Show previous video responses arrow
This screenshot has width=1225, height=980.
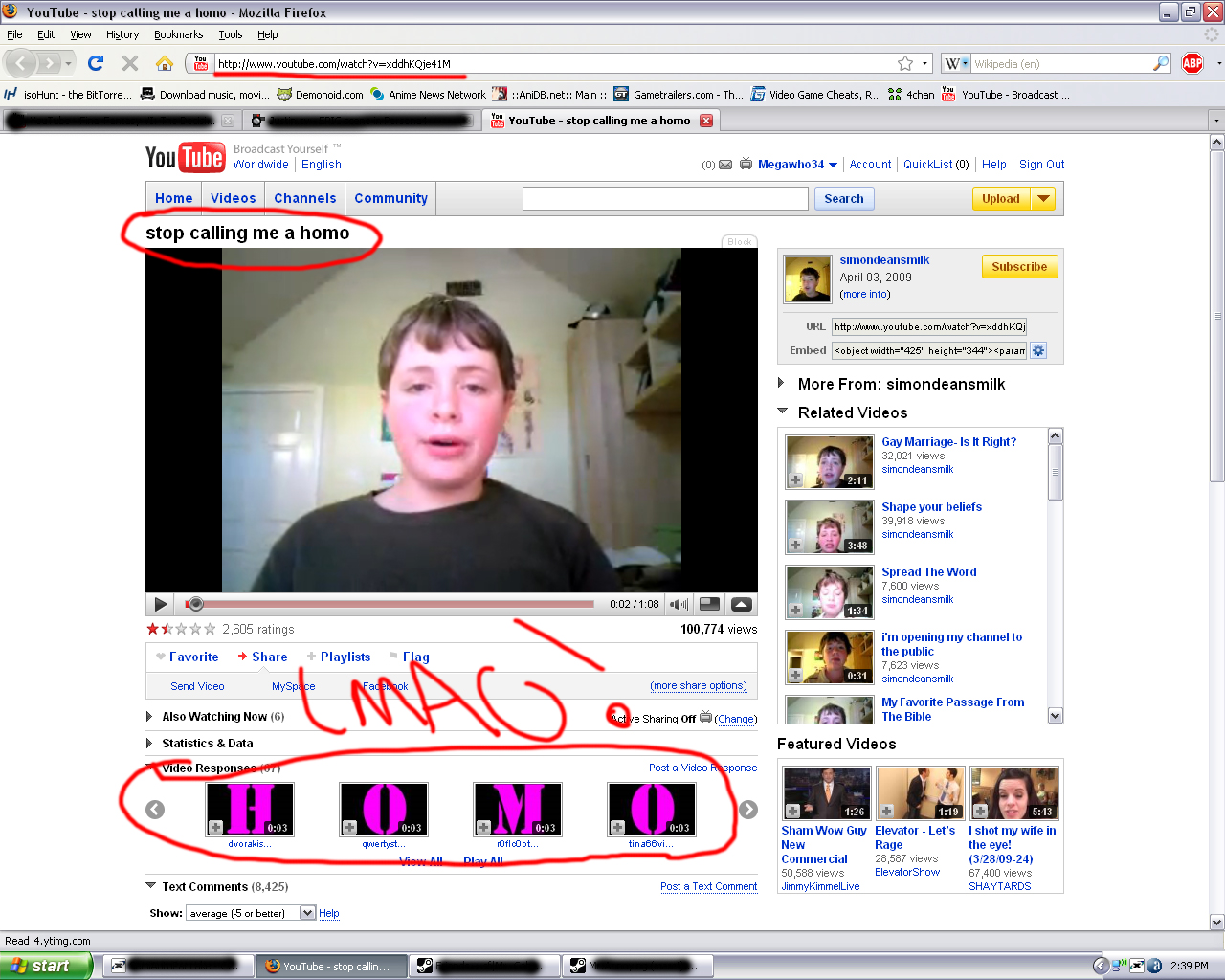(155, 810)
